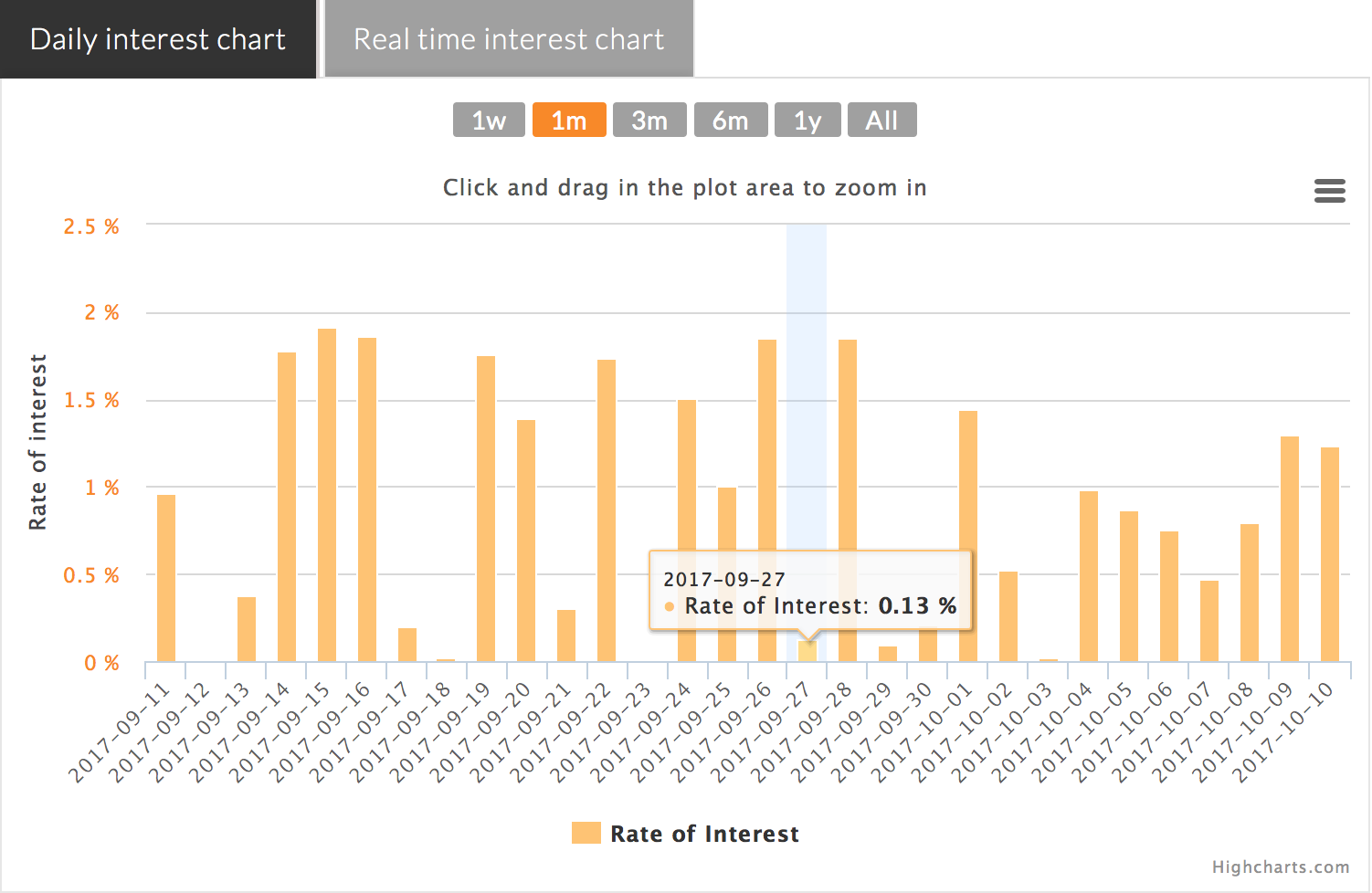
Task: Select the 2017-10-09 bar
Action: [1290, 549]
